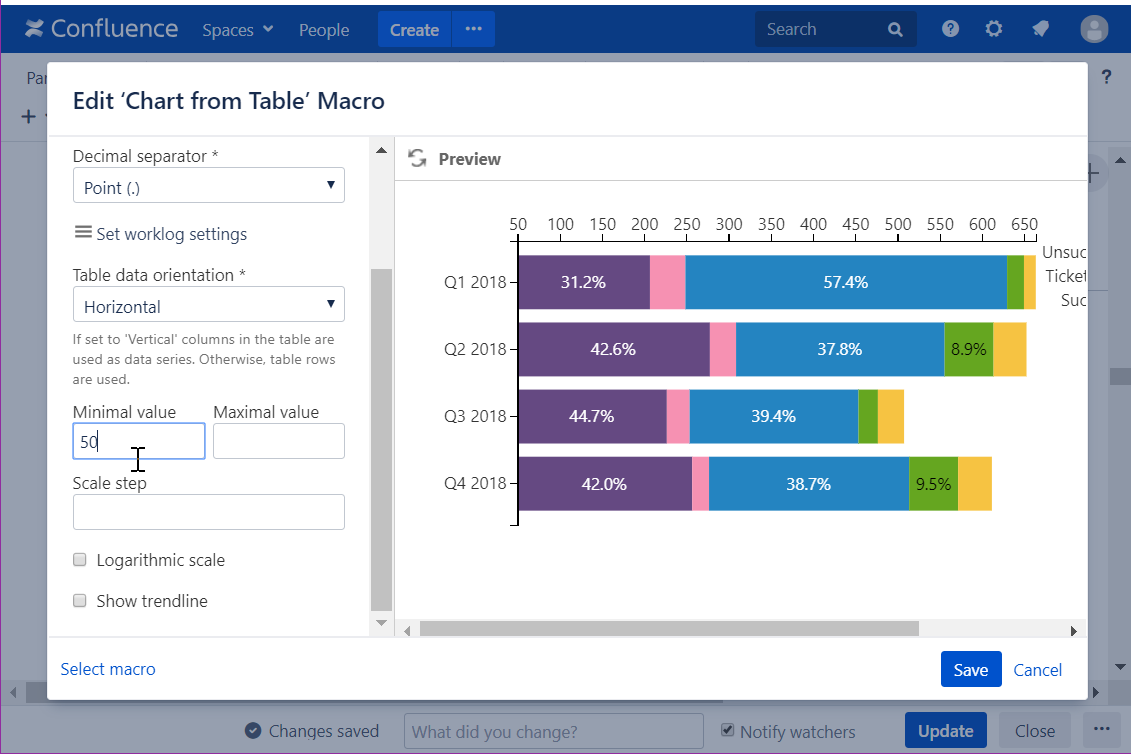Image resolution: width=1131 pixels, height=754 pixels.
Task: Enable the Logarithmic scale checkbox
Action: 81,560
